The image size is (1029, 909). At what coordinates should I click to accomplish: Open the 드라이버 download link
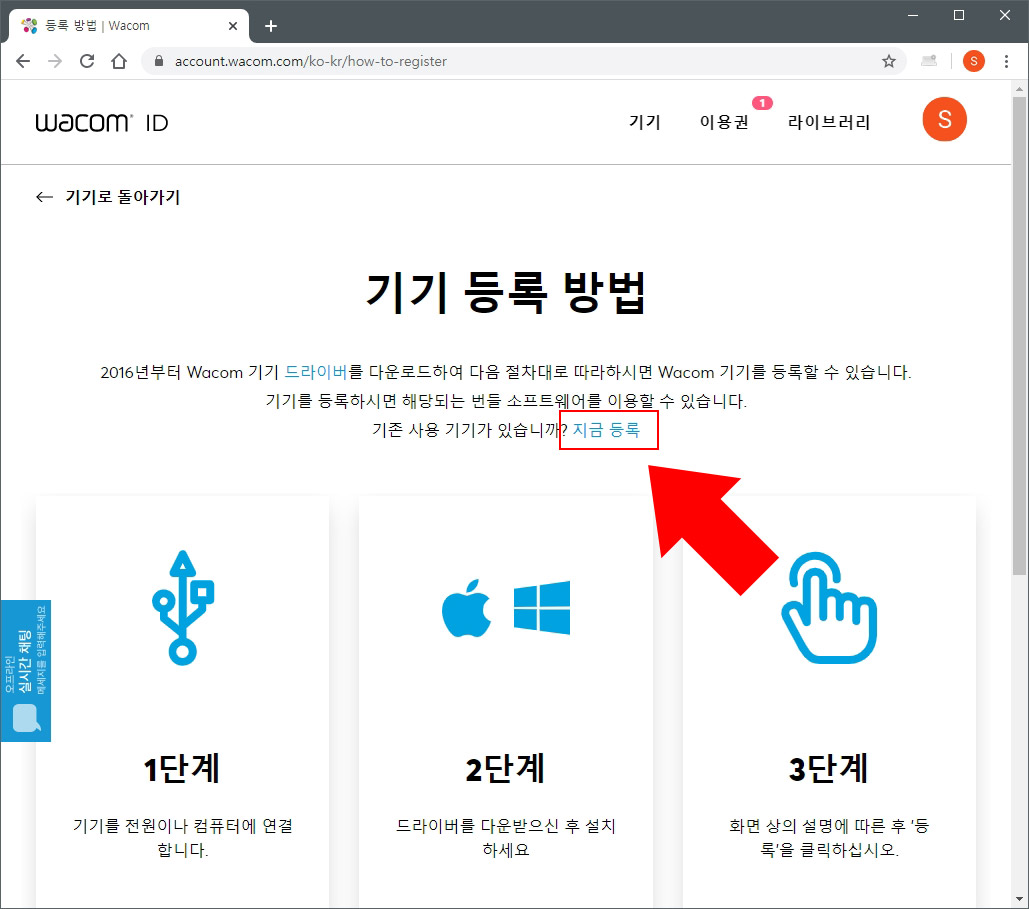[x=318, y=371]
